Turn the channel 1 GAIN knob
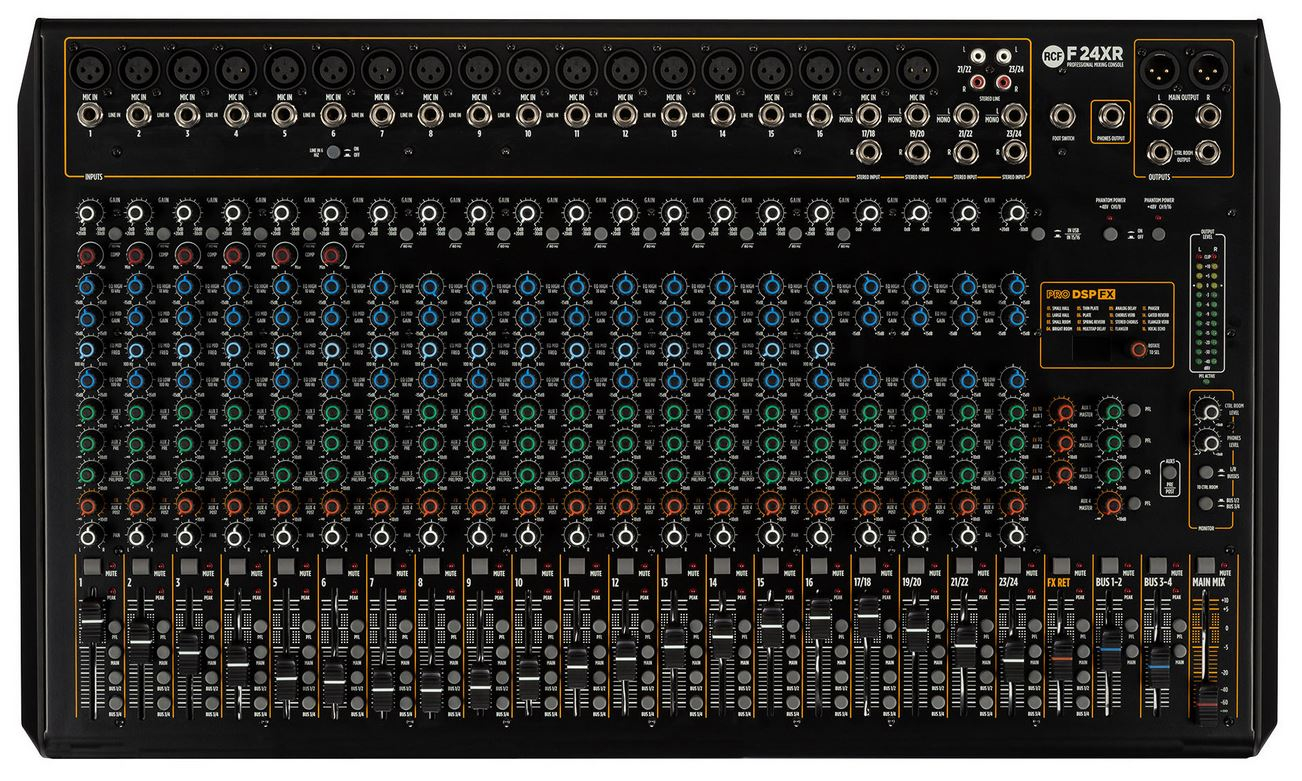 [x=88, y=214]
